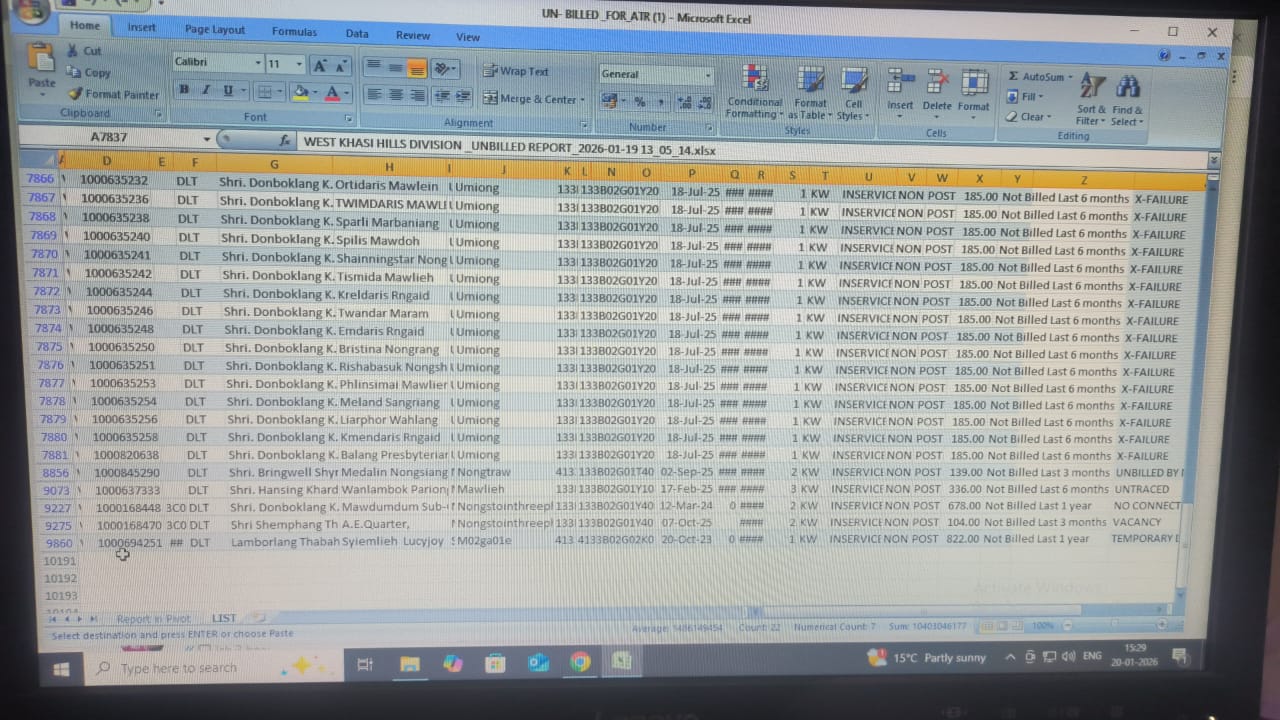The image size is (1280, 720).
Task: Click the Insert Cells icon
Action: 899,82
